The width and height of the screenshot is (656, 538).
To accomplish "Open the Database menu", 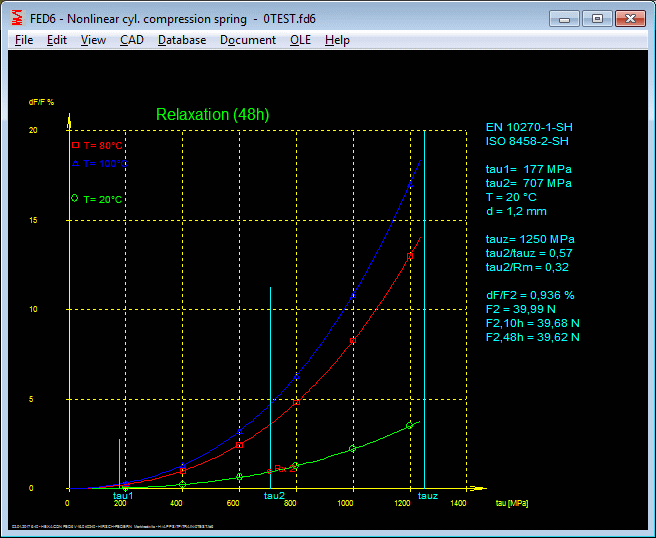I will 182,40.
